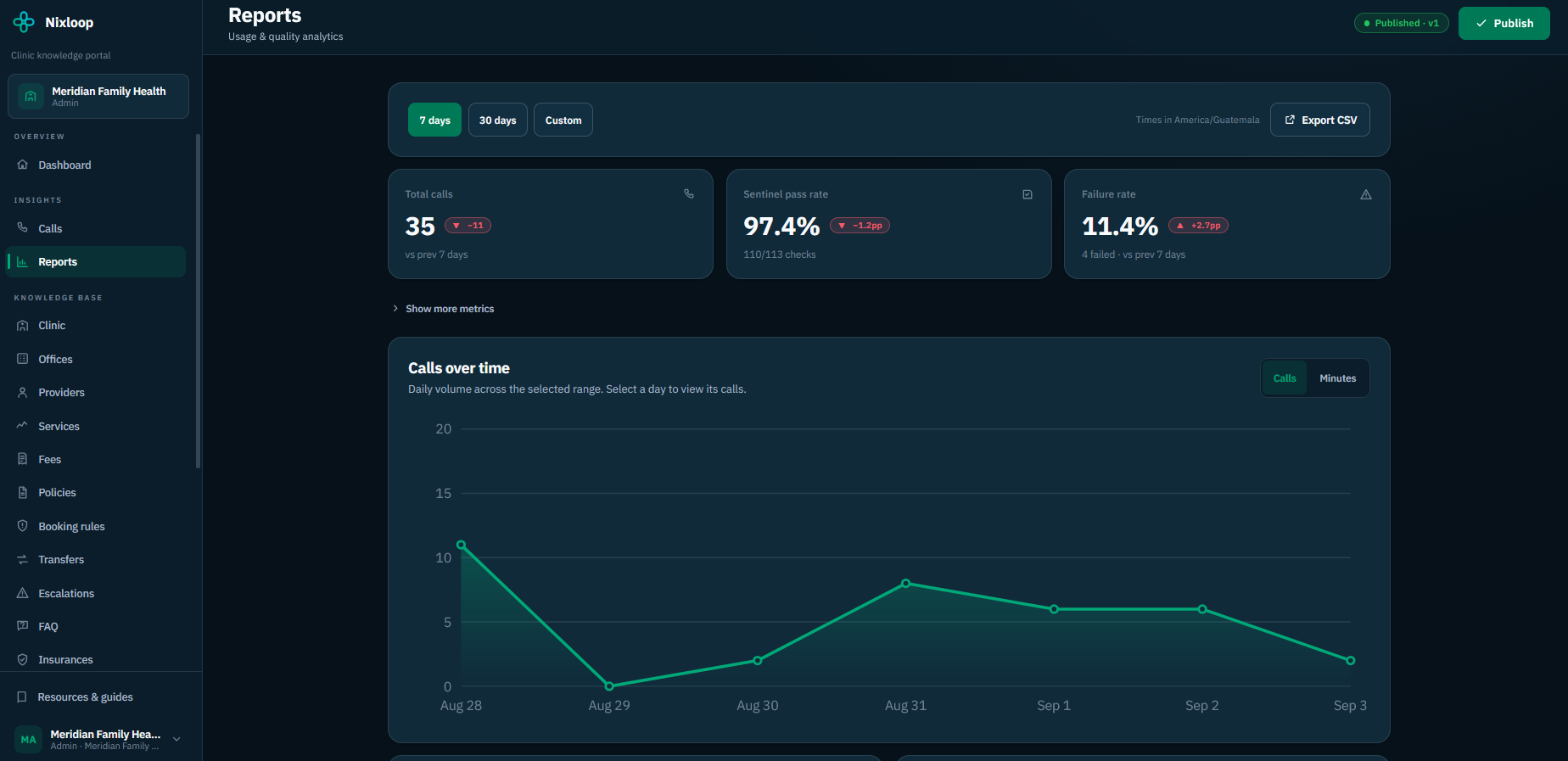Click the Fees receipt icon
The image size is (1568, 761).
[x=23, y=459]
